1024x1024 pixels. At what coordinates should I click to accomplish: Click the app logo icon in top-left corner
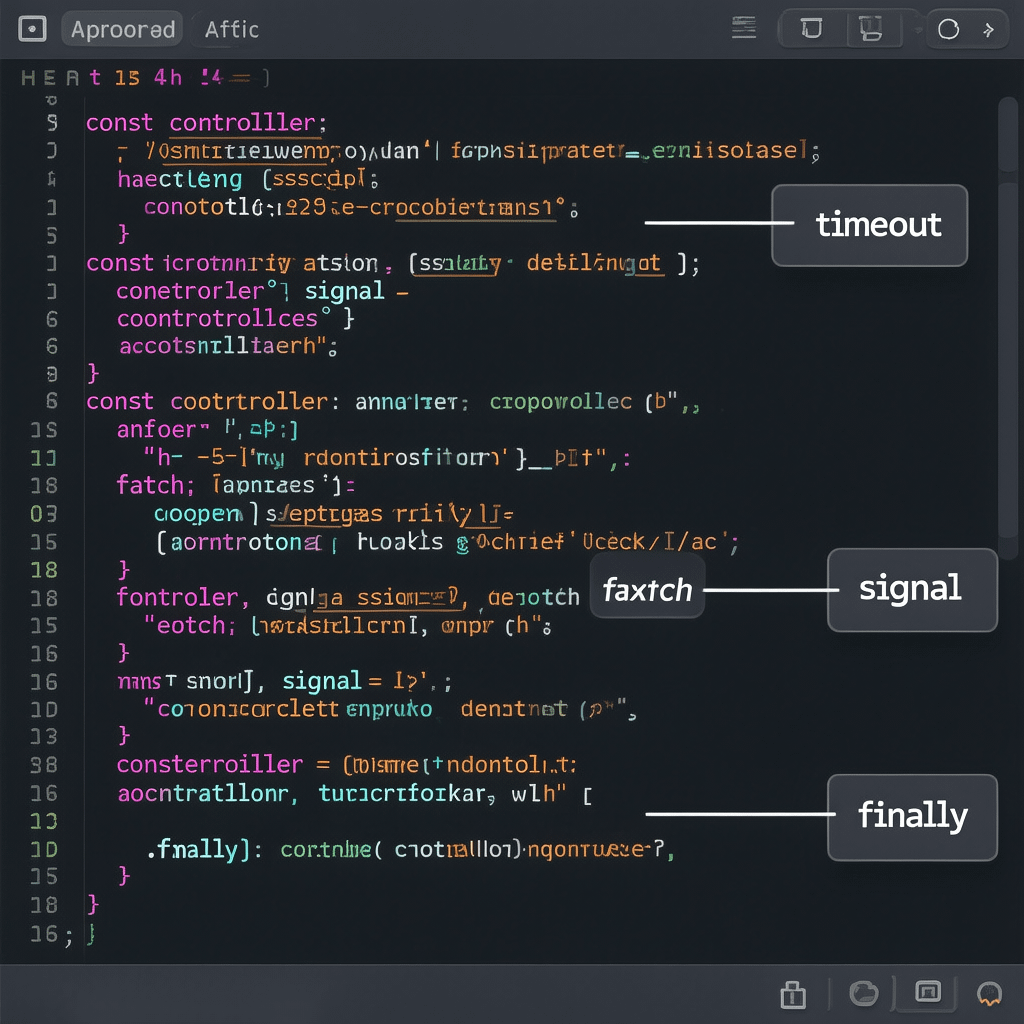coord(32,28)
